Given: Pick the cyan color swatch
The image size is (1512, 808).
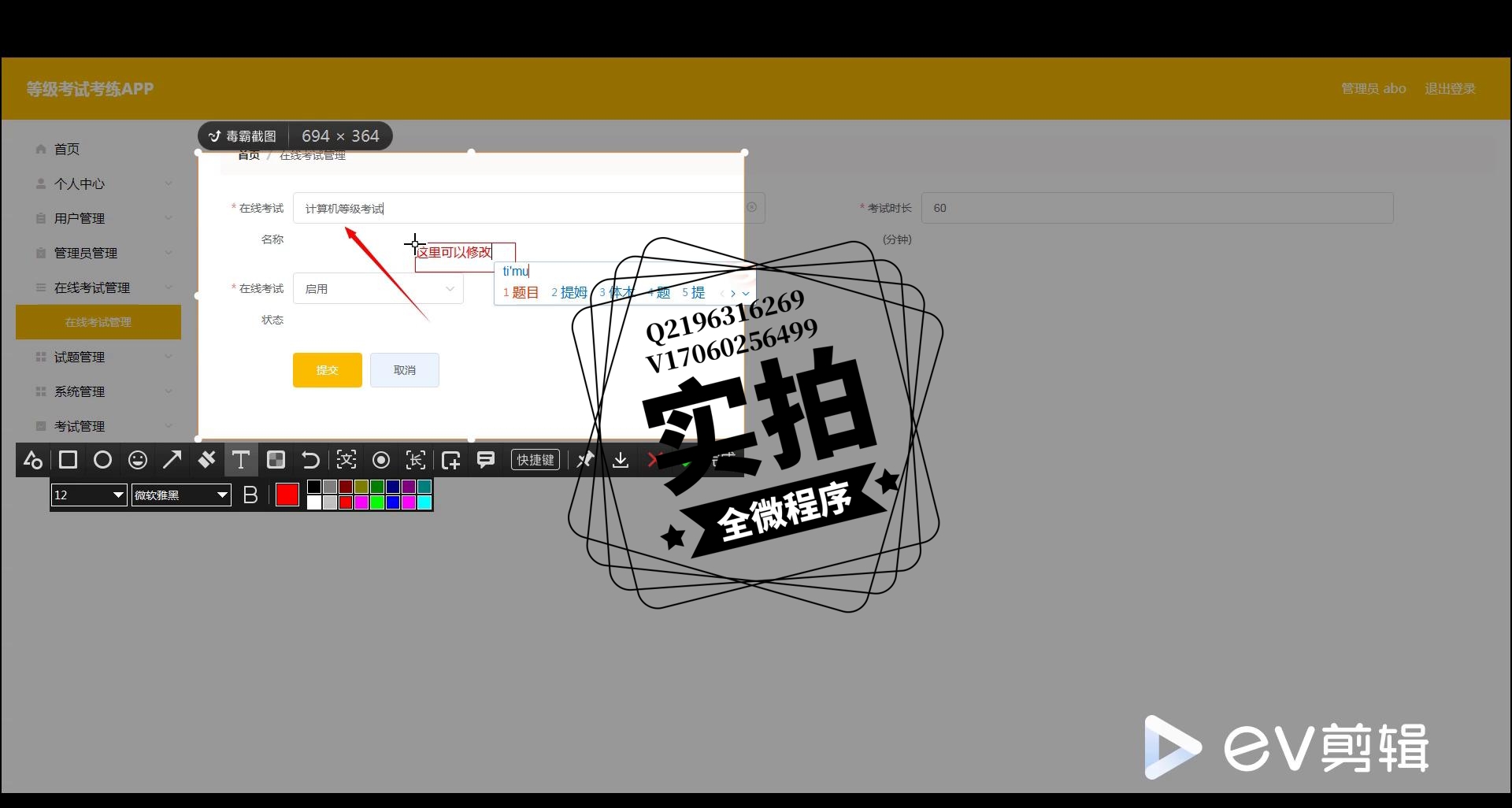Looking at the screenshot, I should click(424, 502).
